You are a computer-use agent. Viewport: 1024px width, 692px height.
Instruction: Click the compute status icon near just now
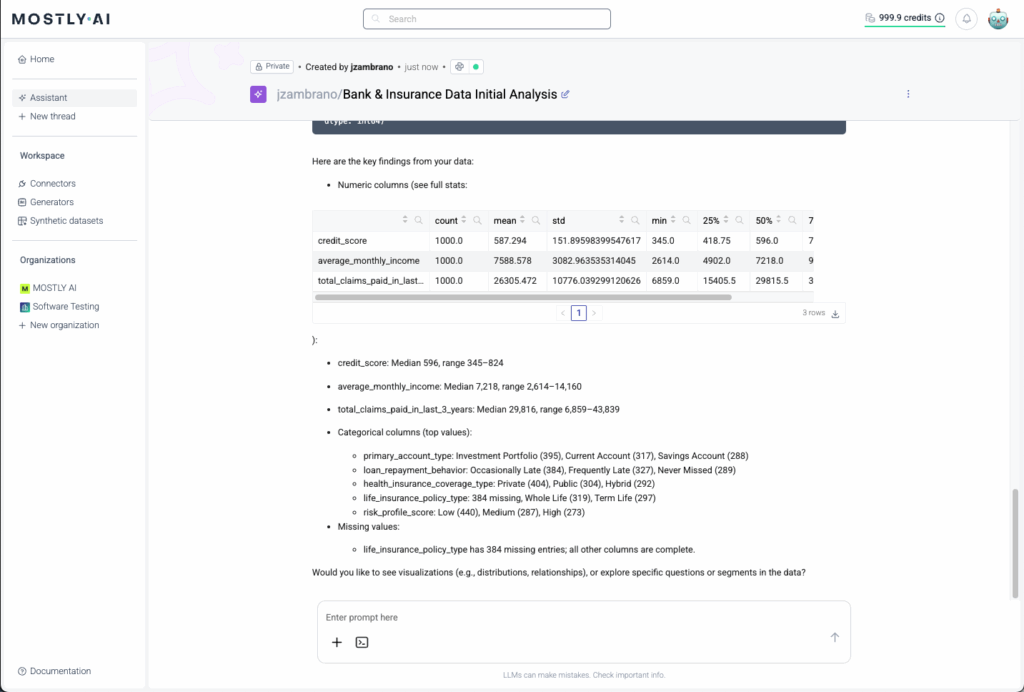click(x=460, y=67)
